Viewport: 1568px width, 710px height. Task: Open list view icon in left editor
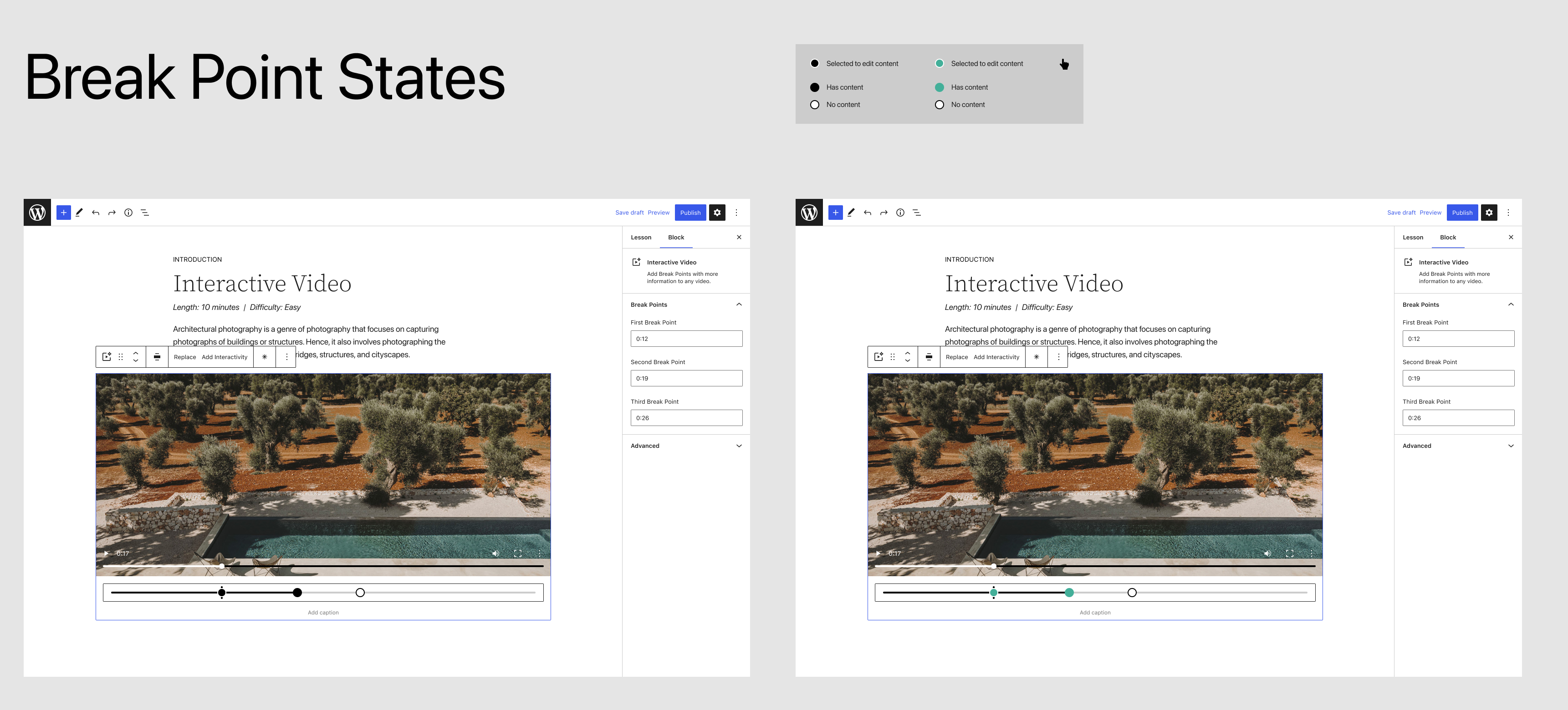(145, 213)
